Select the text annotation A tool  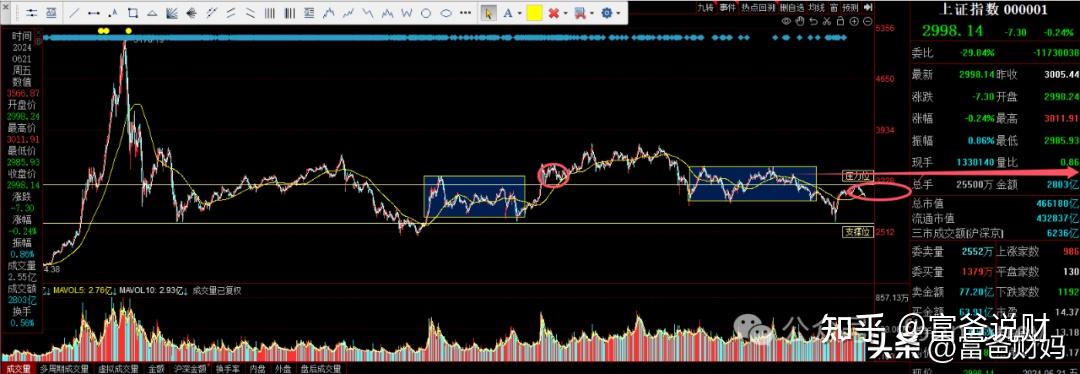508,13
